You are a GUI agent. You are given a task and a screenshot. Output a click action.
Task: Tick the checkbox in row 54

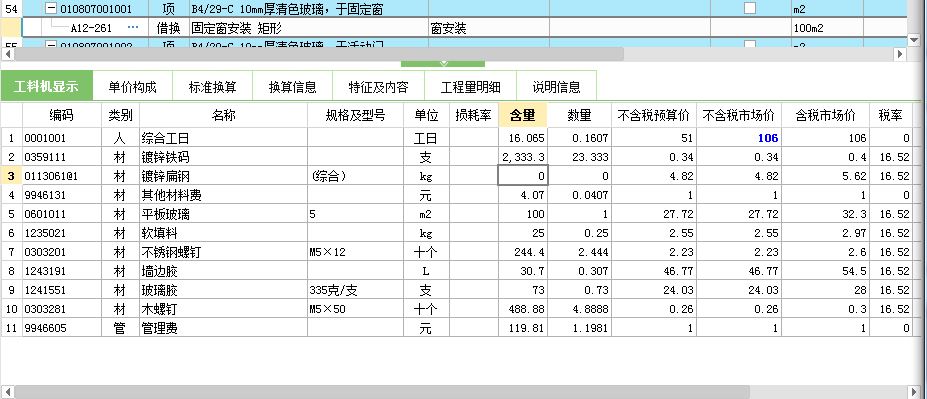750,8
